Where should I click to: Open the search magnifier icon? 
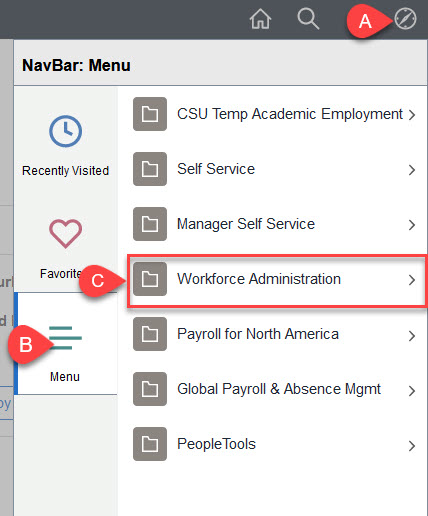308,19
